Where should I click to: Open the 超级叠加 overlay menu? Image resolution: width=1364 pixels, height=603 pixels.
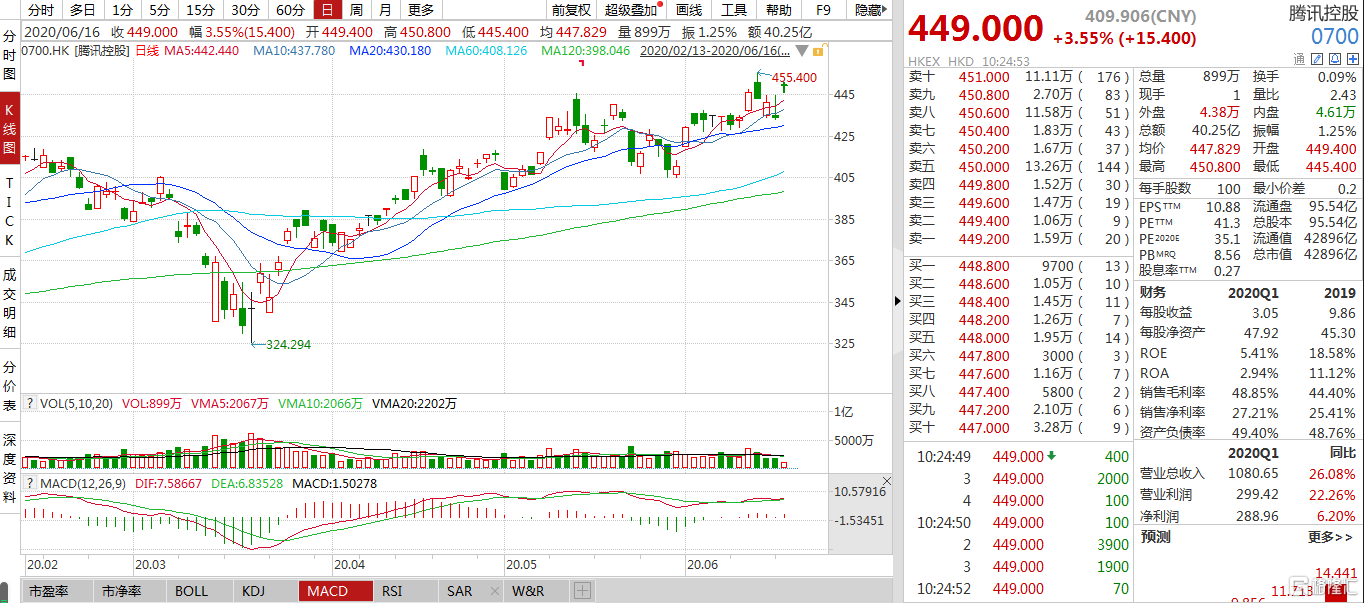630,10
